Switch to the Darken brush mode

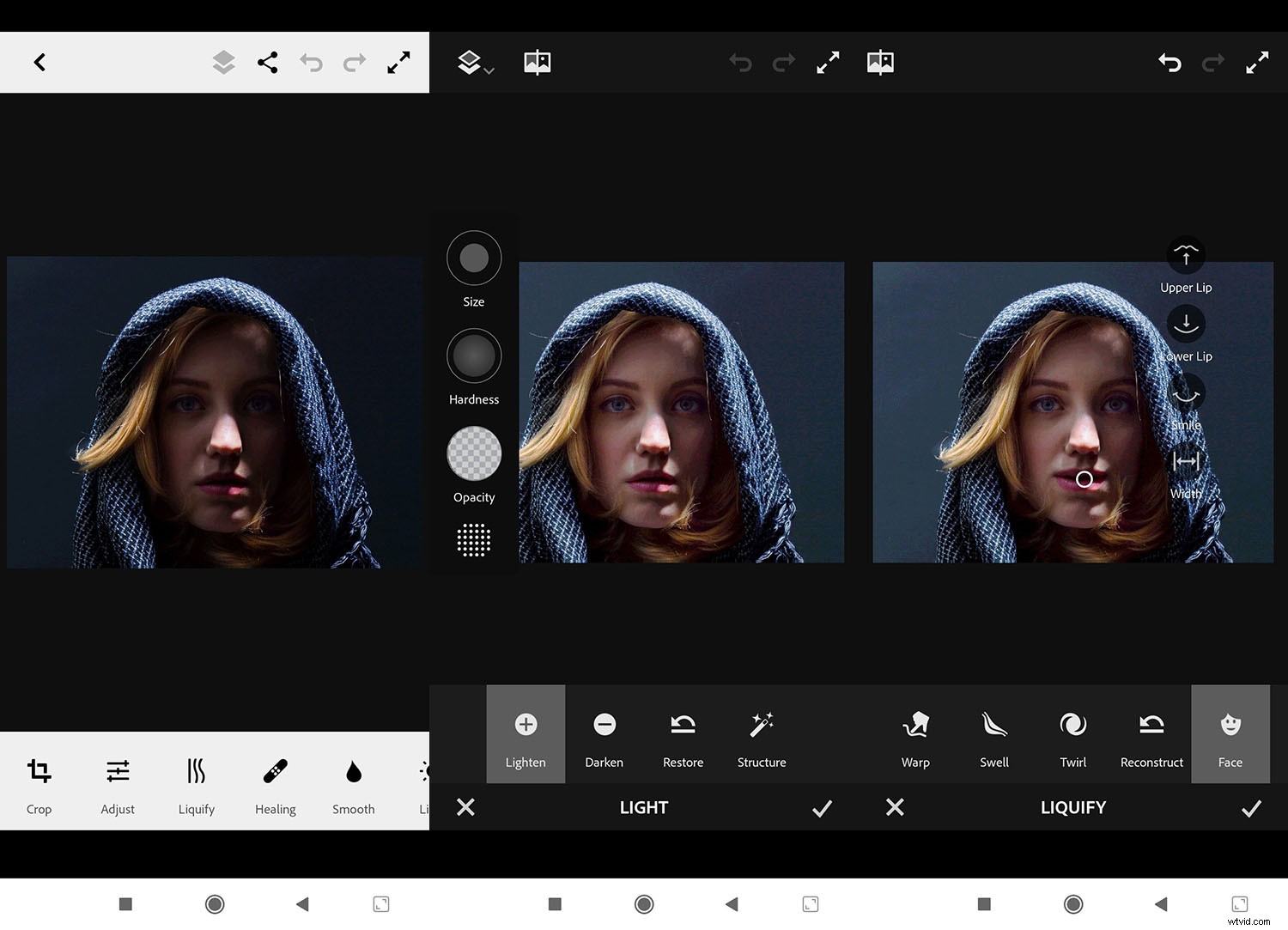click(x=604, y=734)
